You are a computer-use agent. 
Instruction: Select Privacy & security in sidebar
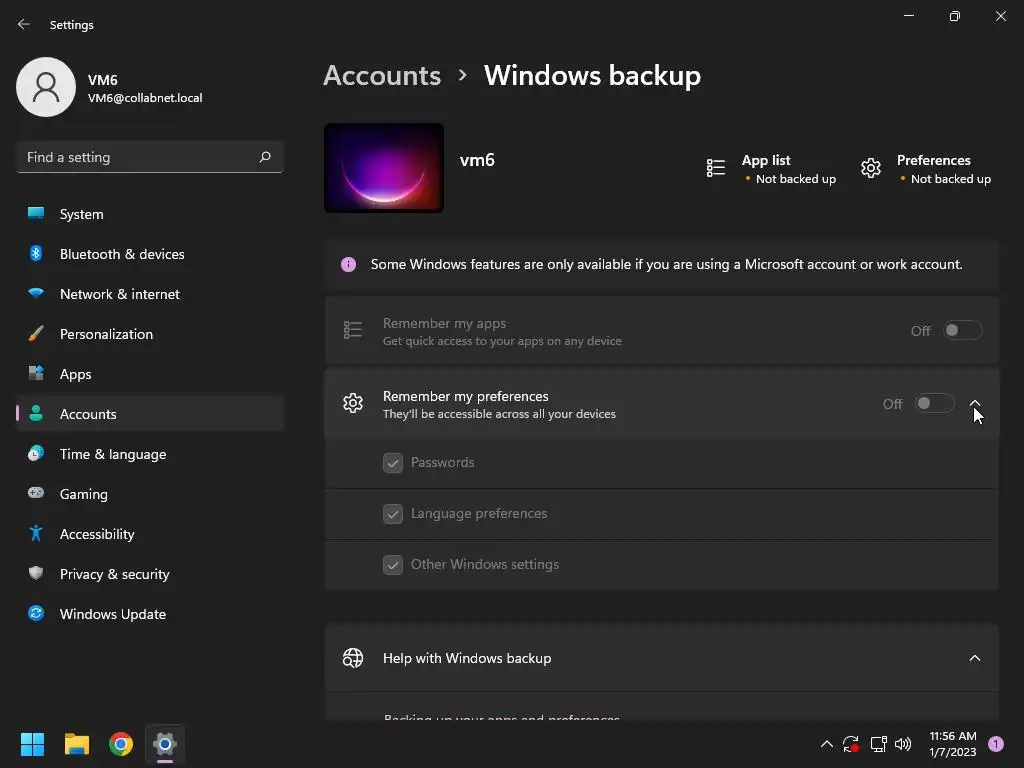pyautogui.click(x=114, y=574)
